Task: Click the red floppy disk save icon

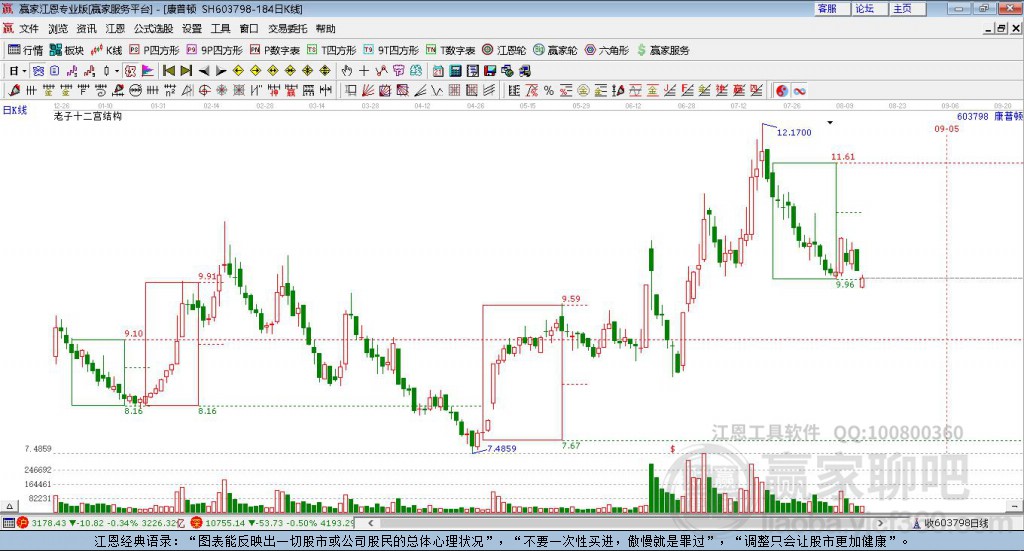Action: click(490, 71)
